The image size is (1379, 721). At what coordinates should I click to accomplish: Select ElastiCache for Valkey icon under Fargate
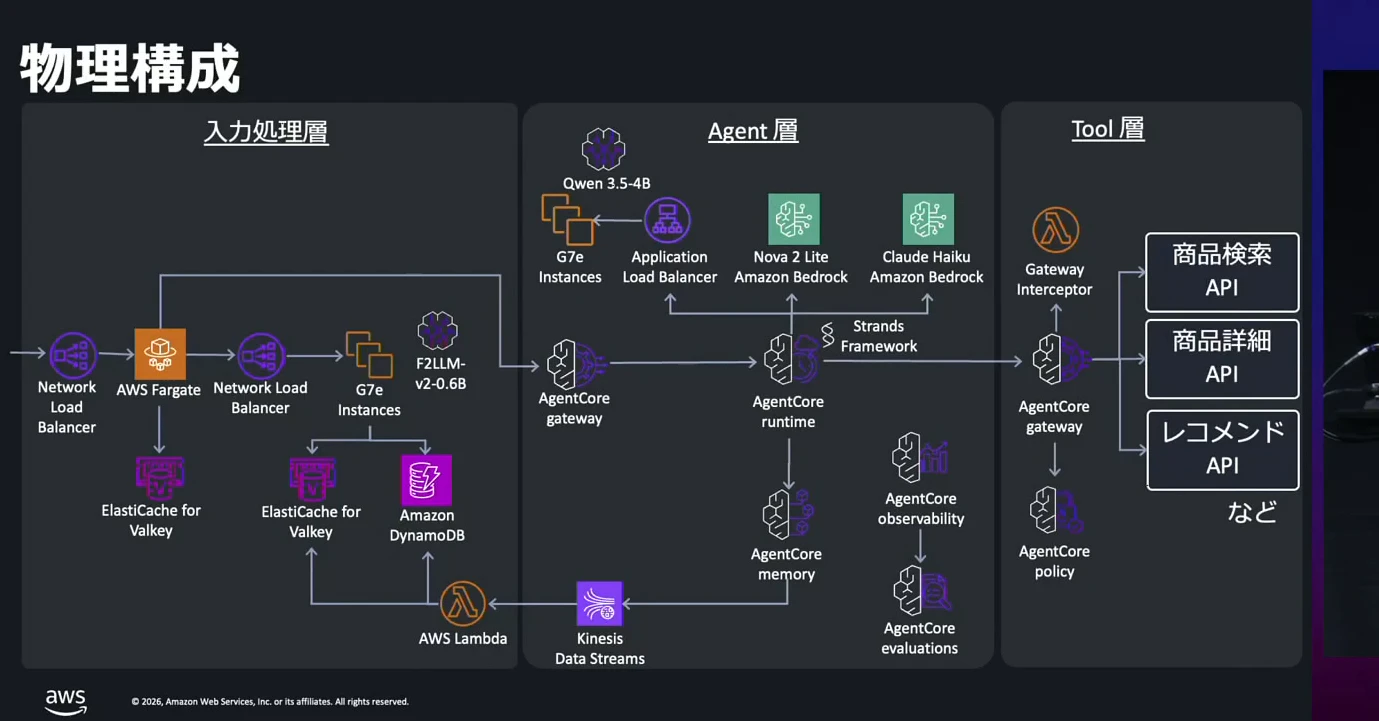[x=160, y=477]
